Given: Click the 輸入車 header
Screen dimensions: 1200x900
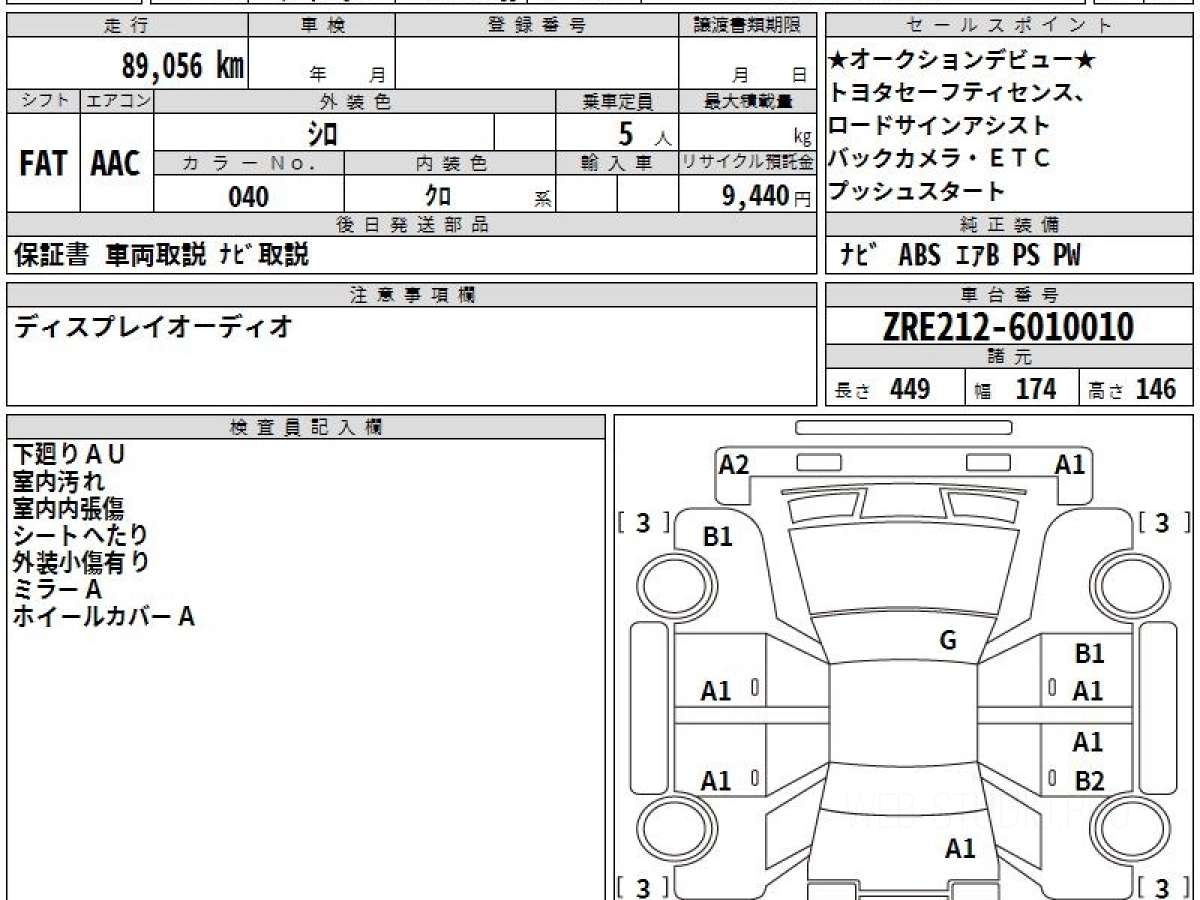Looking at the screenshot, I should 617,163.
